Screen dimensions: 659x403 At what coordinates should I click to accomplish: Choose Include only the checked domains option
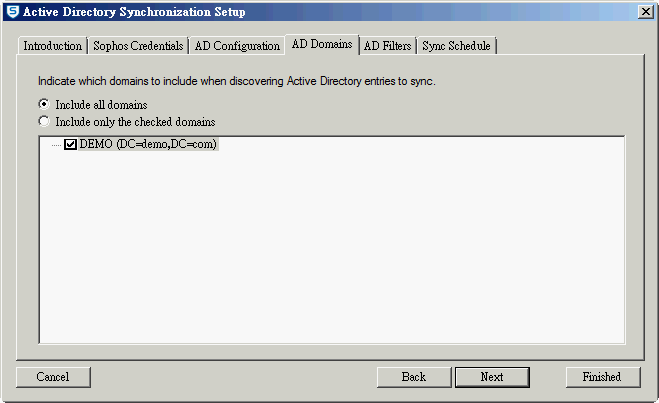[44, 121]
